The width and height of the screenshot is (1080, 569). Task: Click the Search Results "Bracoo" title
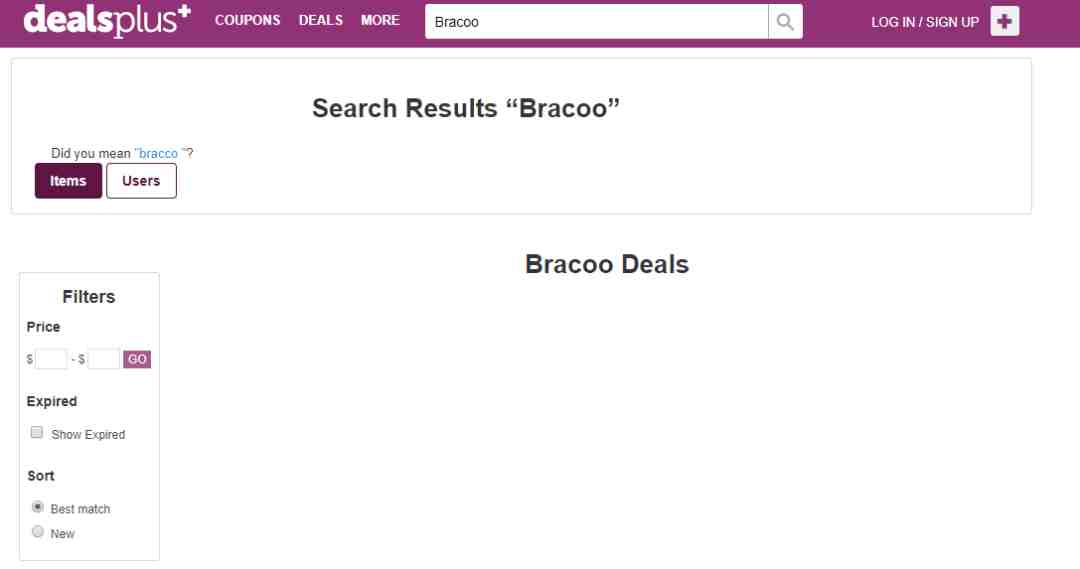point(466,108)
